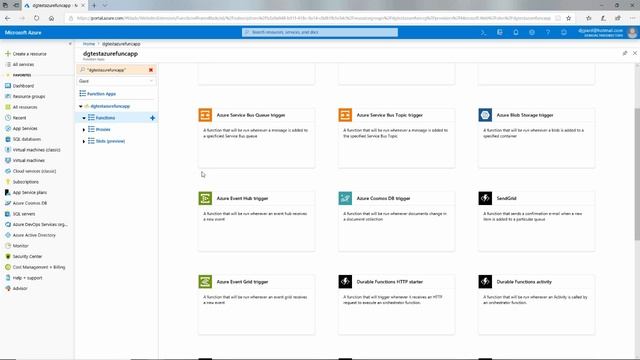Select the Azure Service Bus Topic trigger template
Viewport: 640px width, 360px height.
pyautogui.click(x=396, y=138)
